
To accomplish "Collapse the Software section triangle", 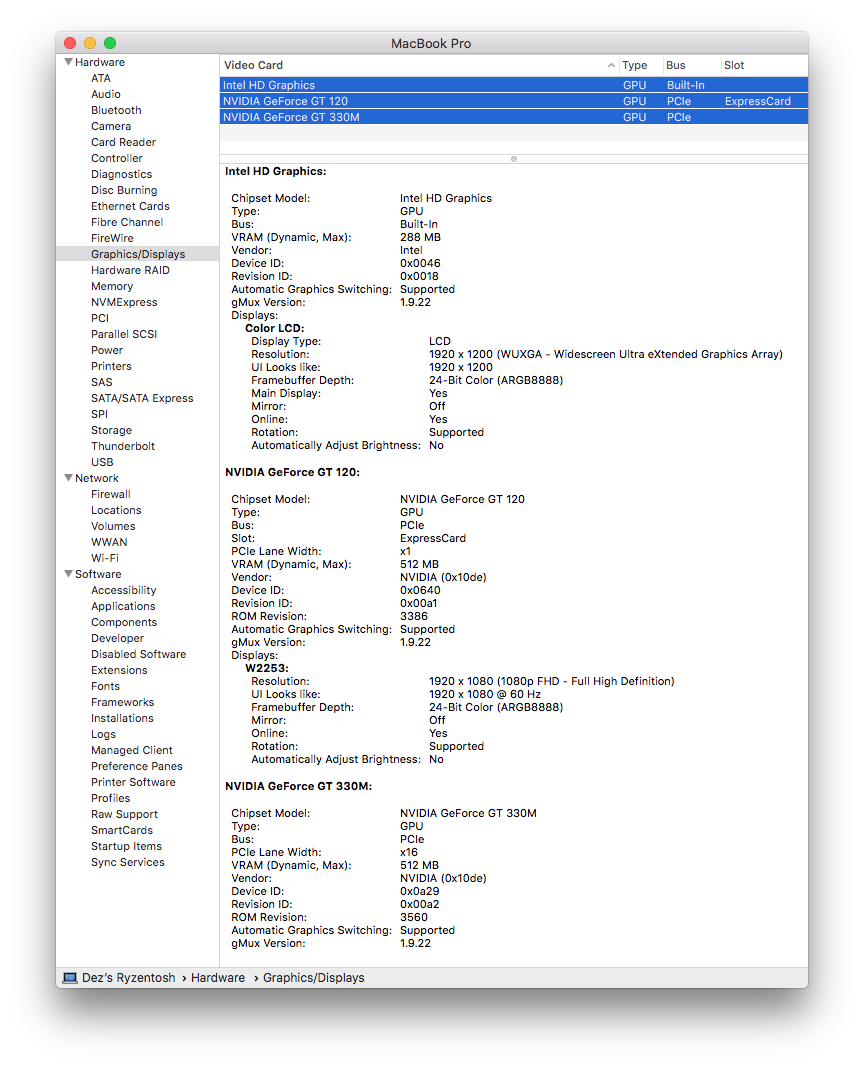I will pos(68,574).
